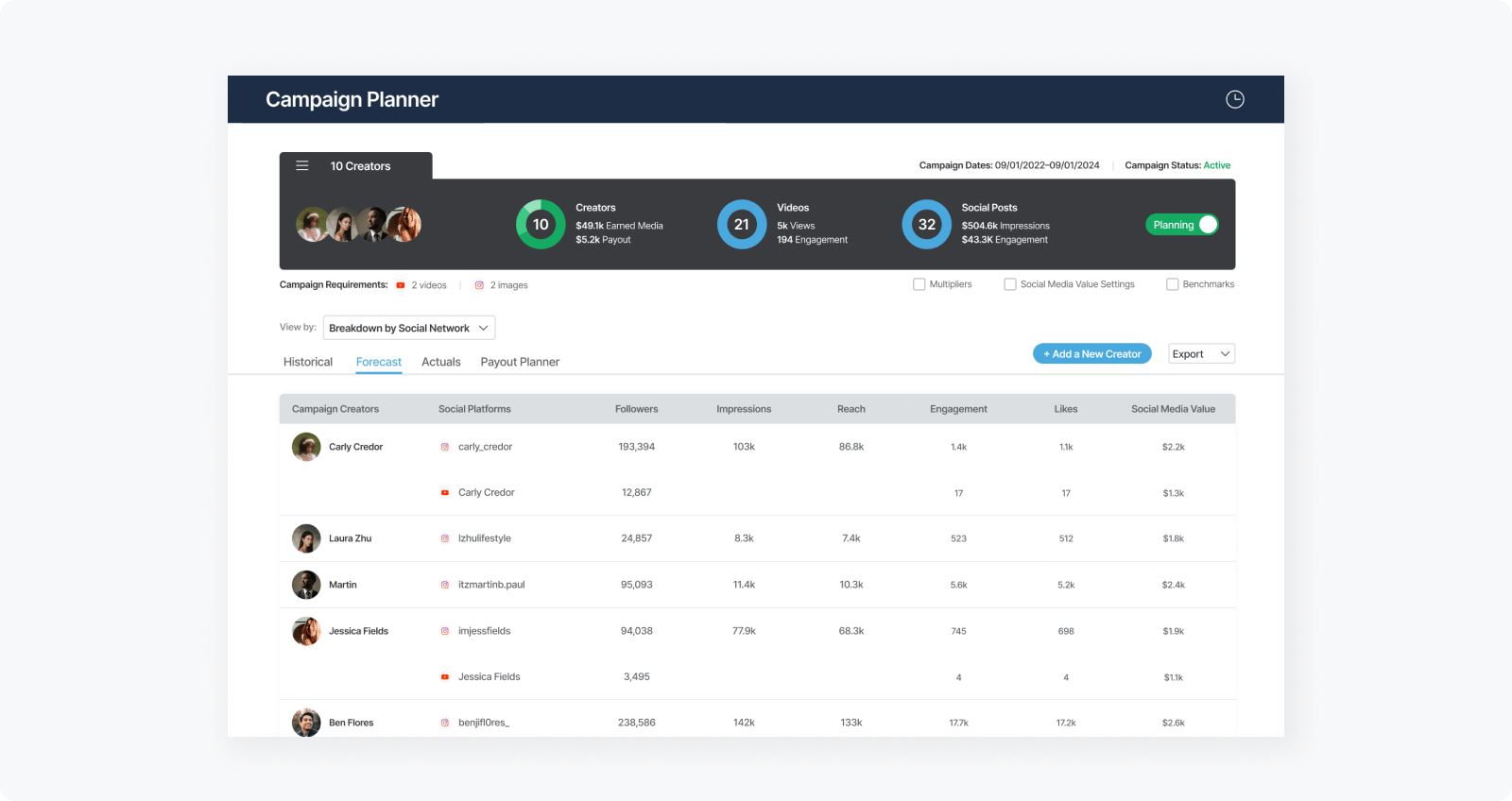Select the Martin creator name

[343, 585]
